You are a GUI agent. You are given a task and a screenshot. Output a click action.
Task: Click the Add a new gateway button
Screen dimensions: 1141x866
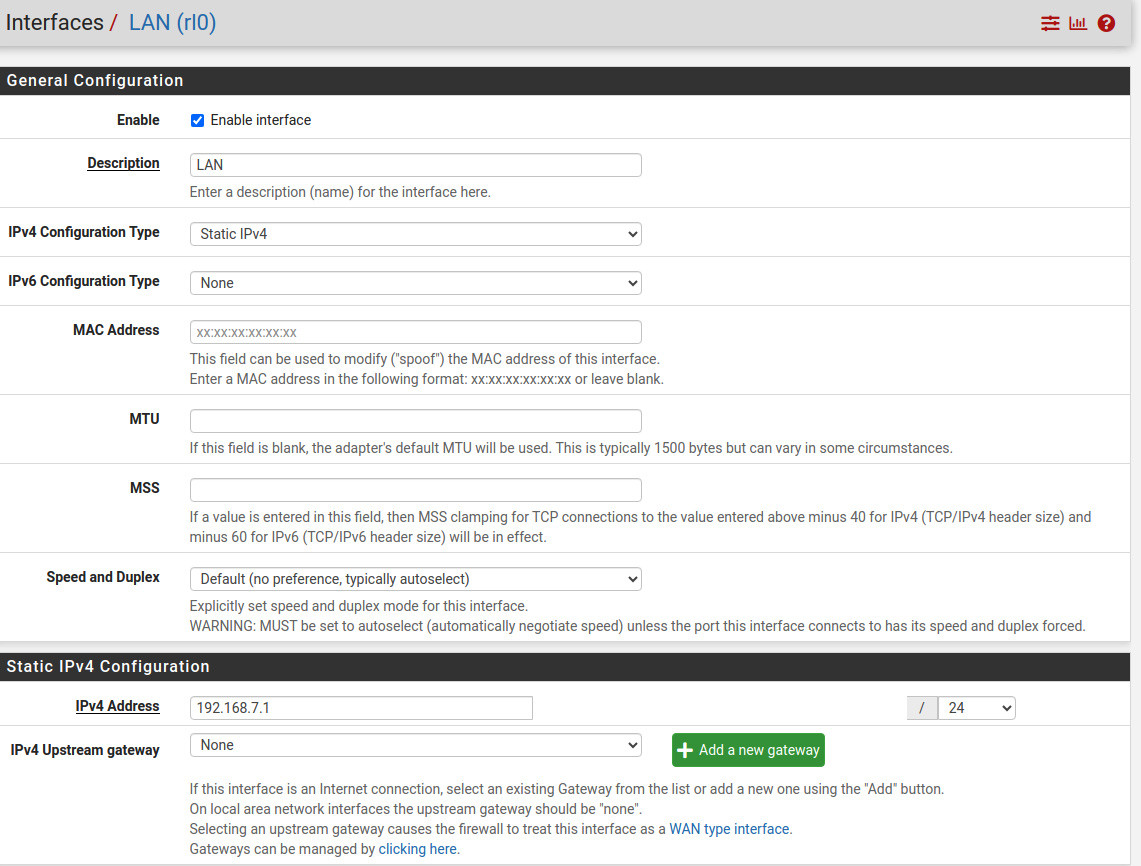748,750
